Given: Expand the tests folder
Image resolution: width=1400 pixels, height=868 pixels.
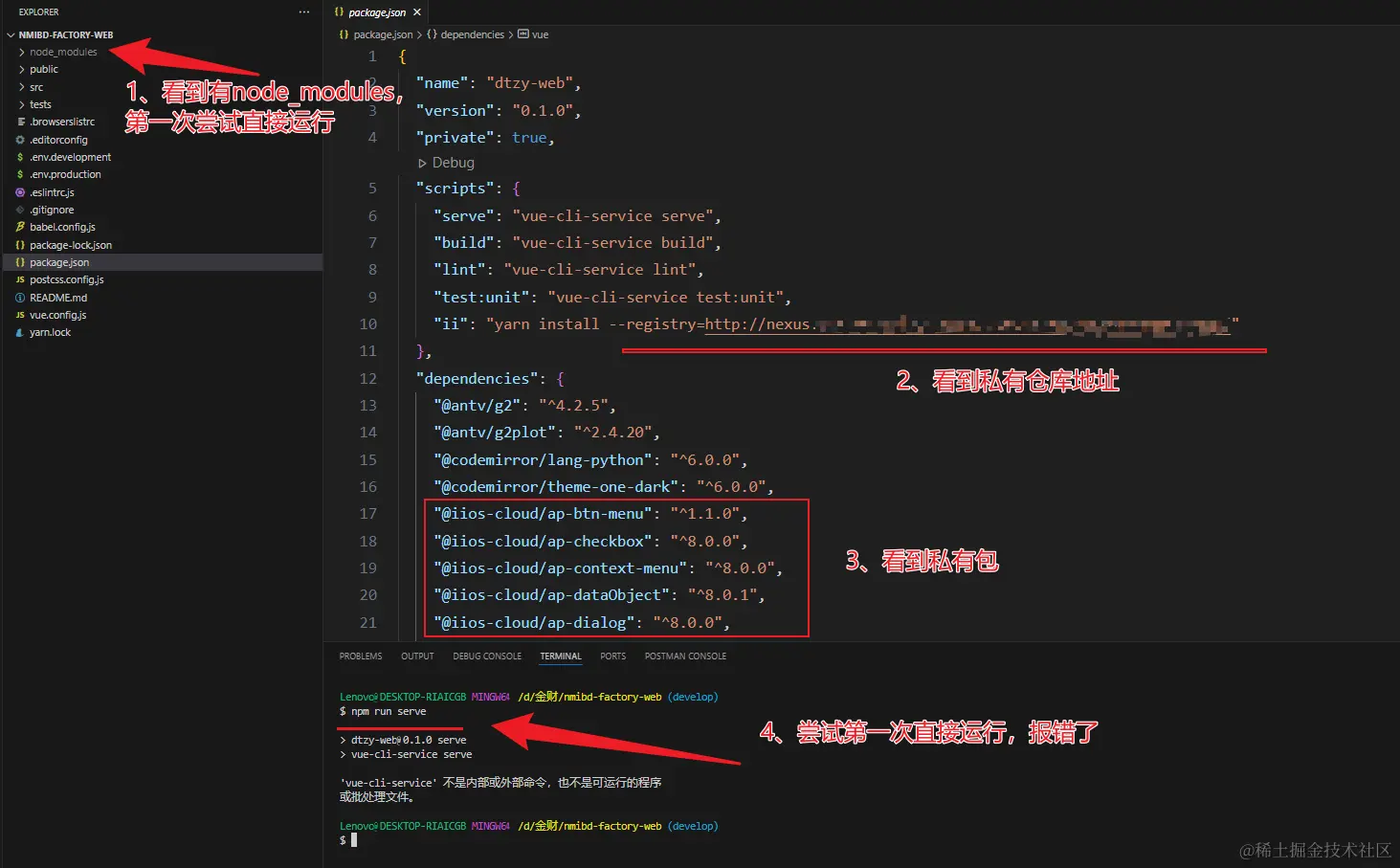Looking at the screenshot, I should (21, 104).
